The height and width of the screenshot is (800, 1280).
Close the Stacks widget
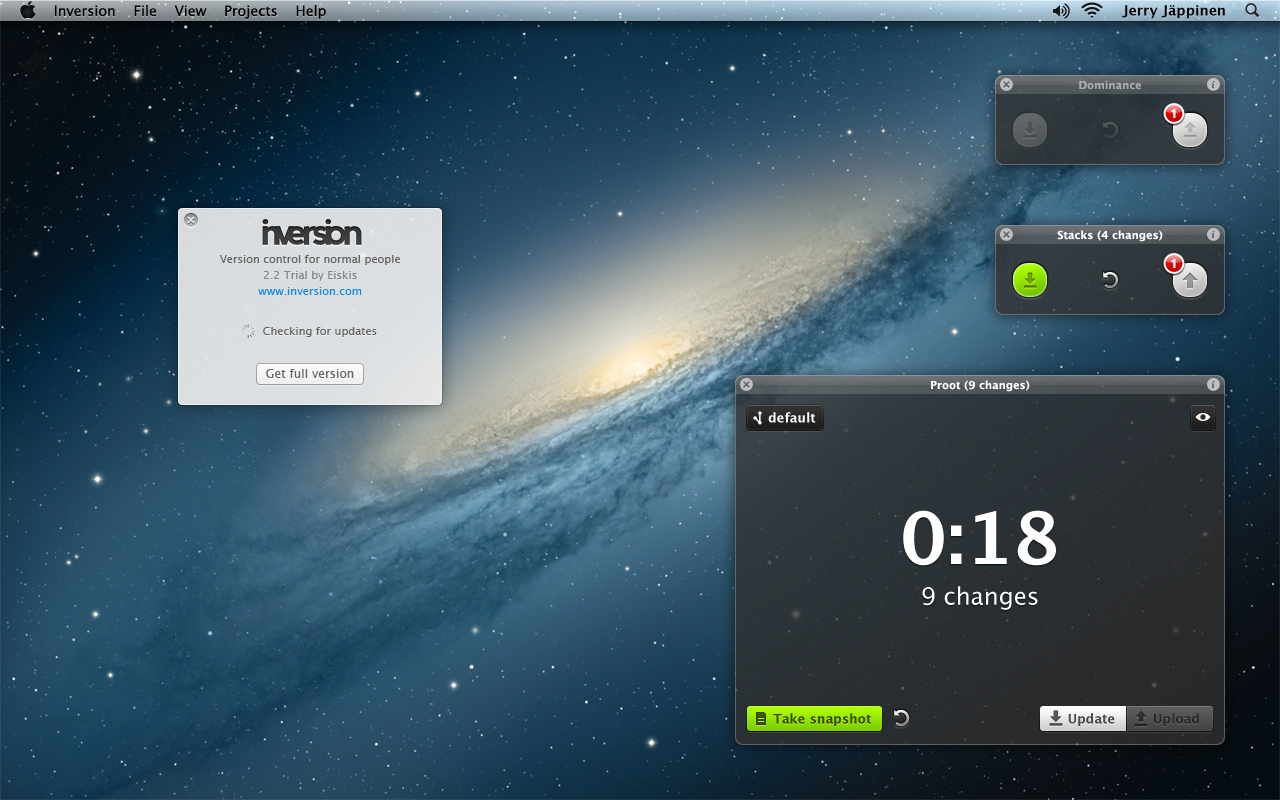coord(1007,235)
